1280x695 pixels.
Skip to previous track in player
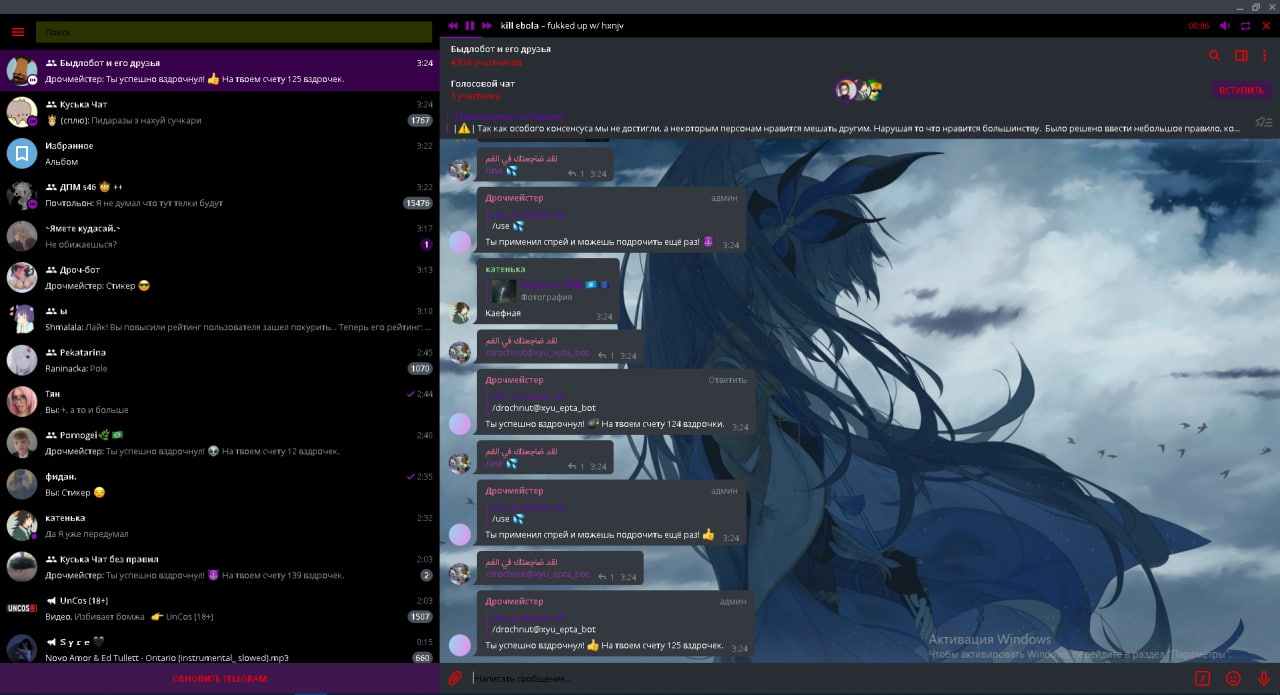point(453,25)
